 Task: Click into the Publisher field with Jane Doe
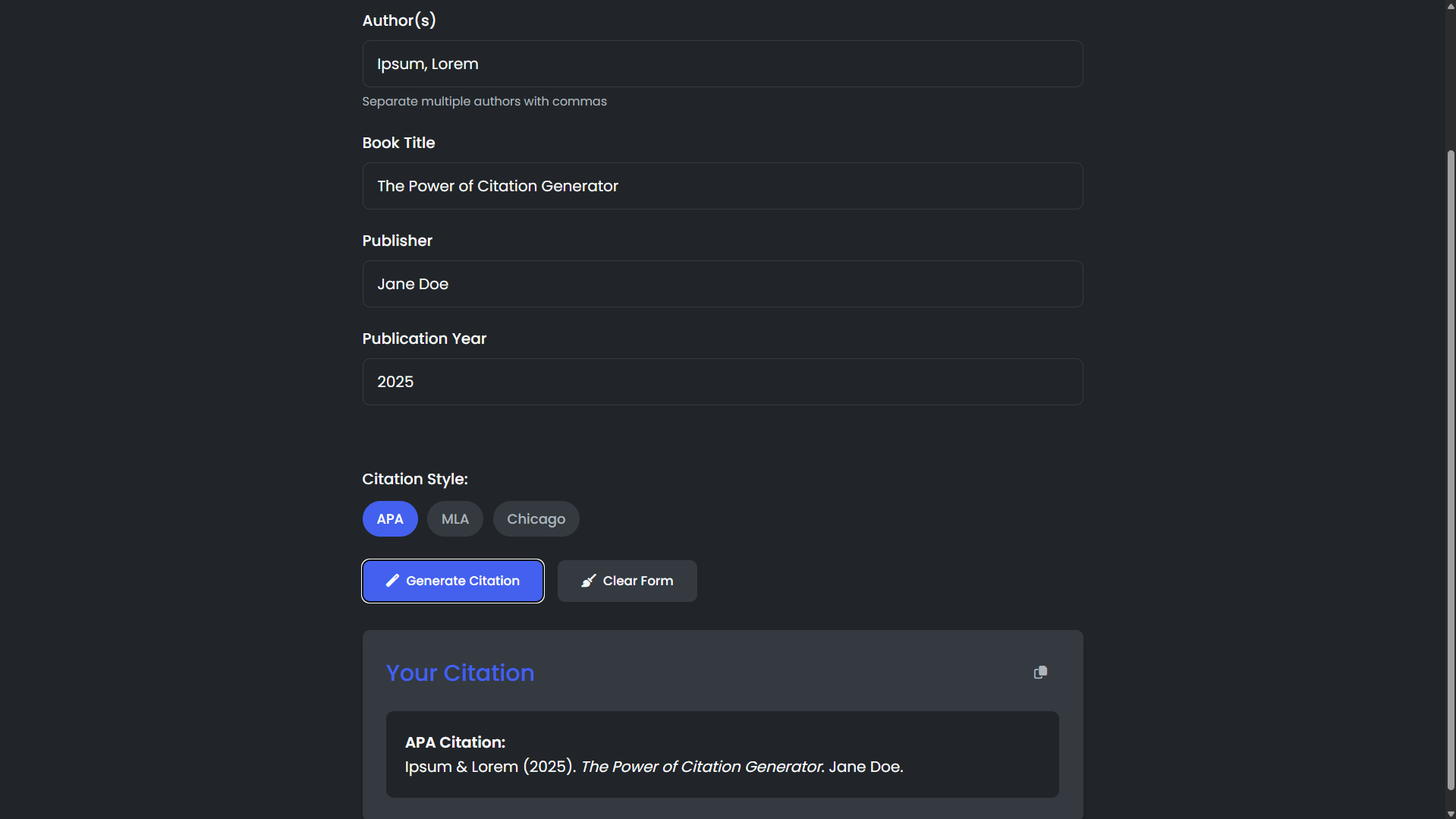[722, 284]
